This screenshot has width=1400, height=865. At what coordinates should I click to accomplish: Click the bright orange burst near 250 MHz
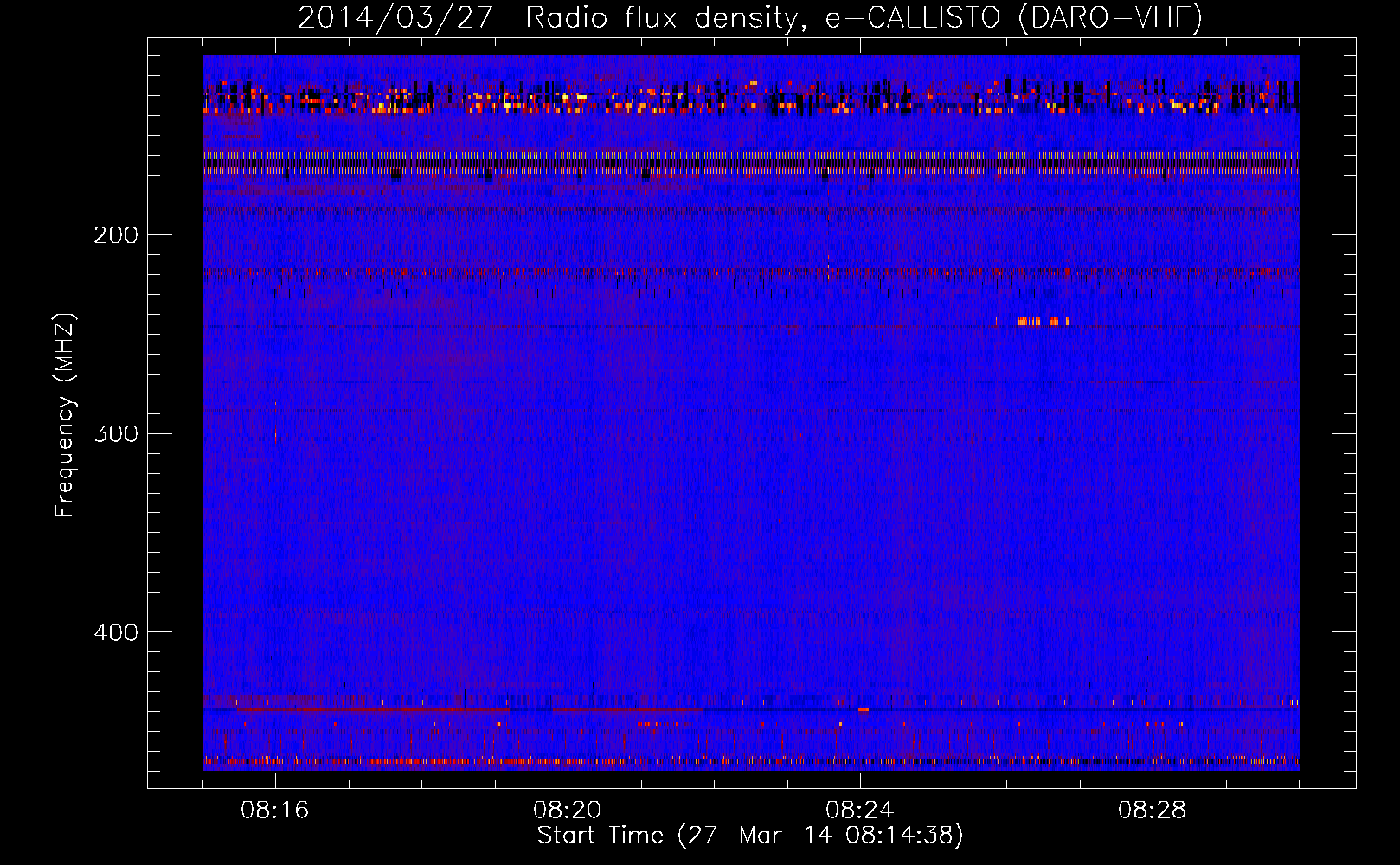click(x=1044, y=321)
